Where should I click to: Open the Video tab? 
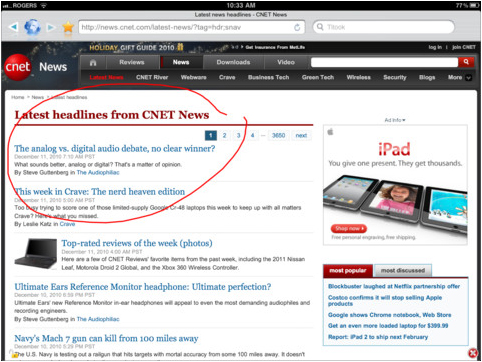click(286, 62)
